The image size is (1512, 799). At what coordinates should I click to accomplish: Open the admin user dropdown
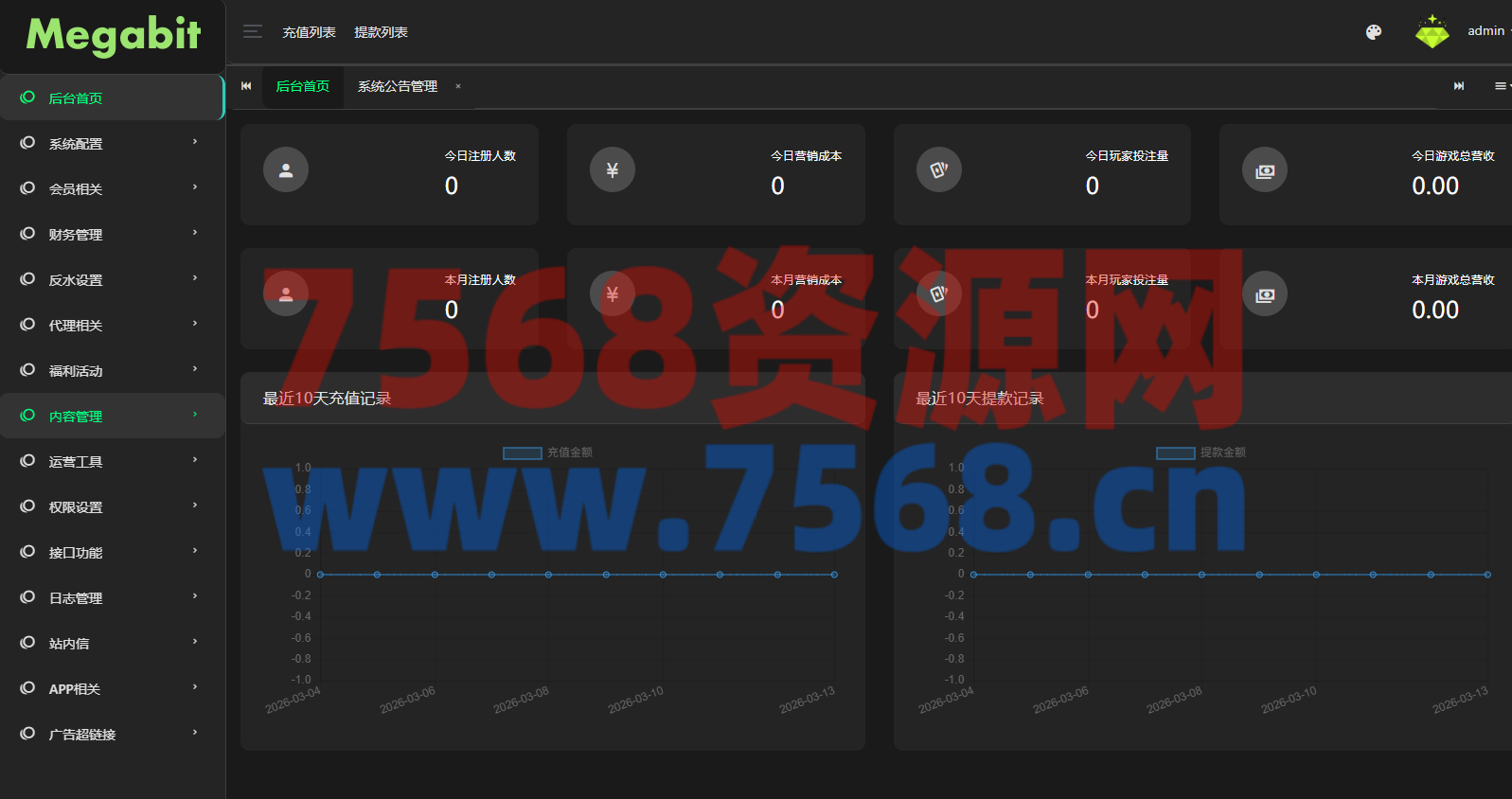pos(1487,31)
